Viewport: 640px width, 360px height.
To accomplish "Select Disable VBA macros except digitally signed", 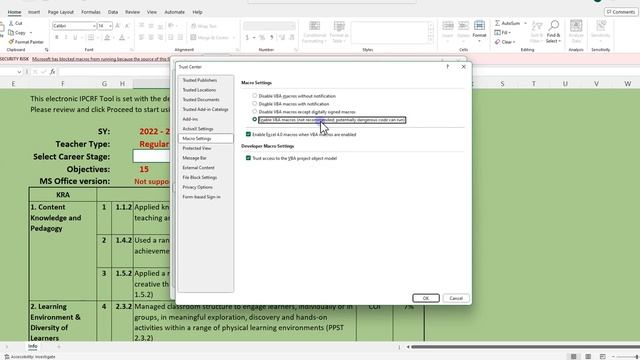I will pos(255,111).
